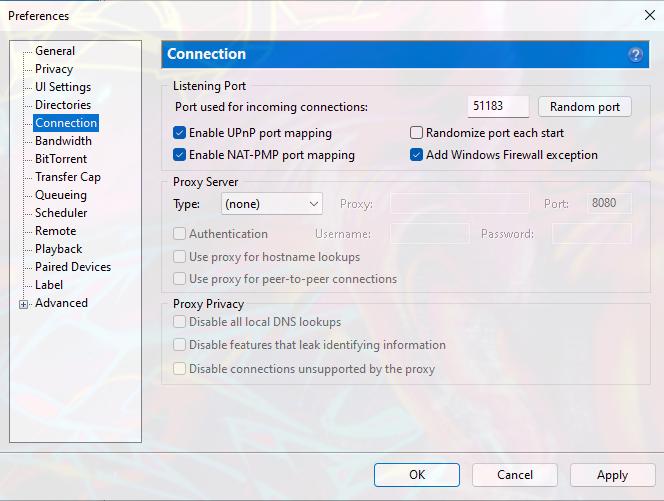Click the 'Proxy Server' group title
The image size is (664, 501).
pos(205,182)
